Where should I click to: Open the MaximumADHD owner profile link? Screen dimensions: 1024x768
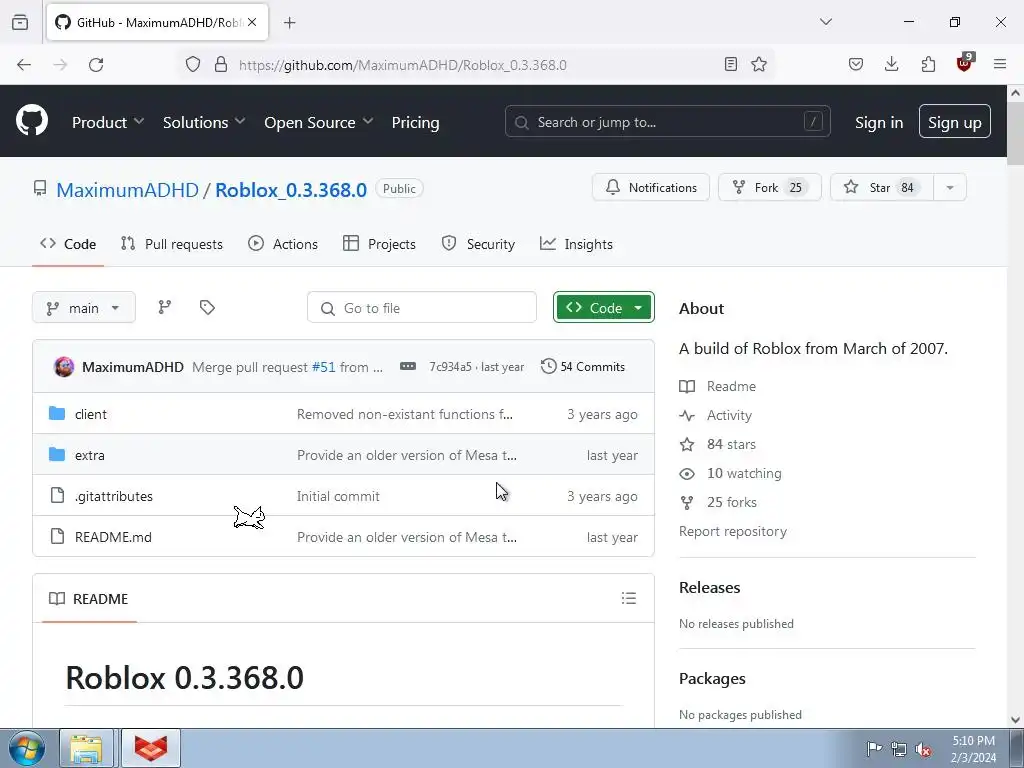point(127,189)
